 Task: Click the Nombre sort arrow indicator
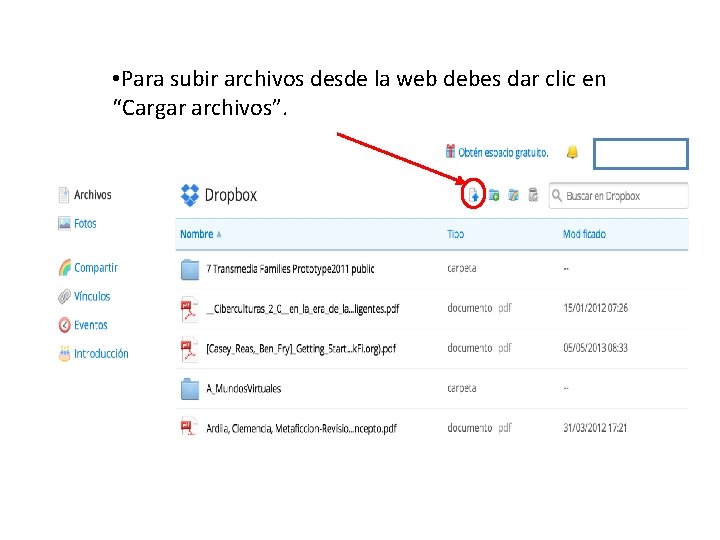click(219, 235)
